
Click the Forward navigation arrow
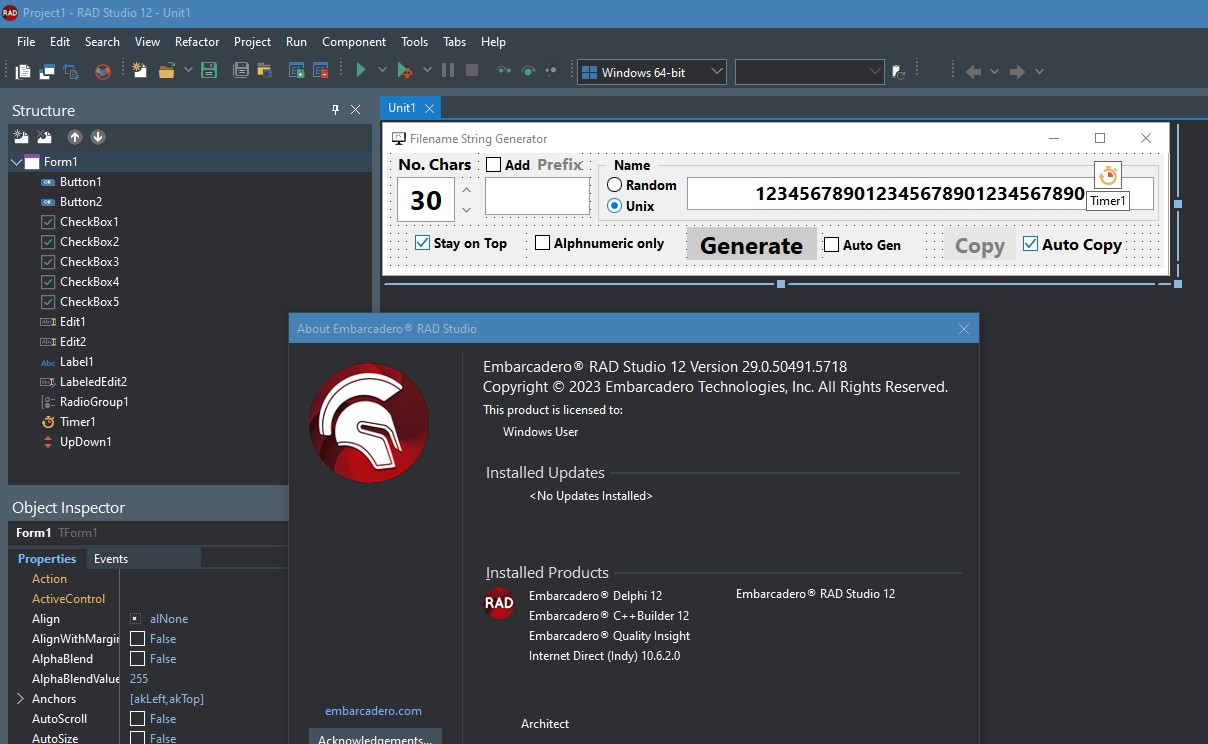tap(1018, 72)
